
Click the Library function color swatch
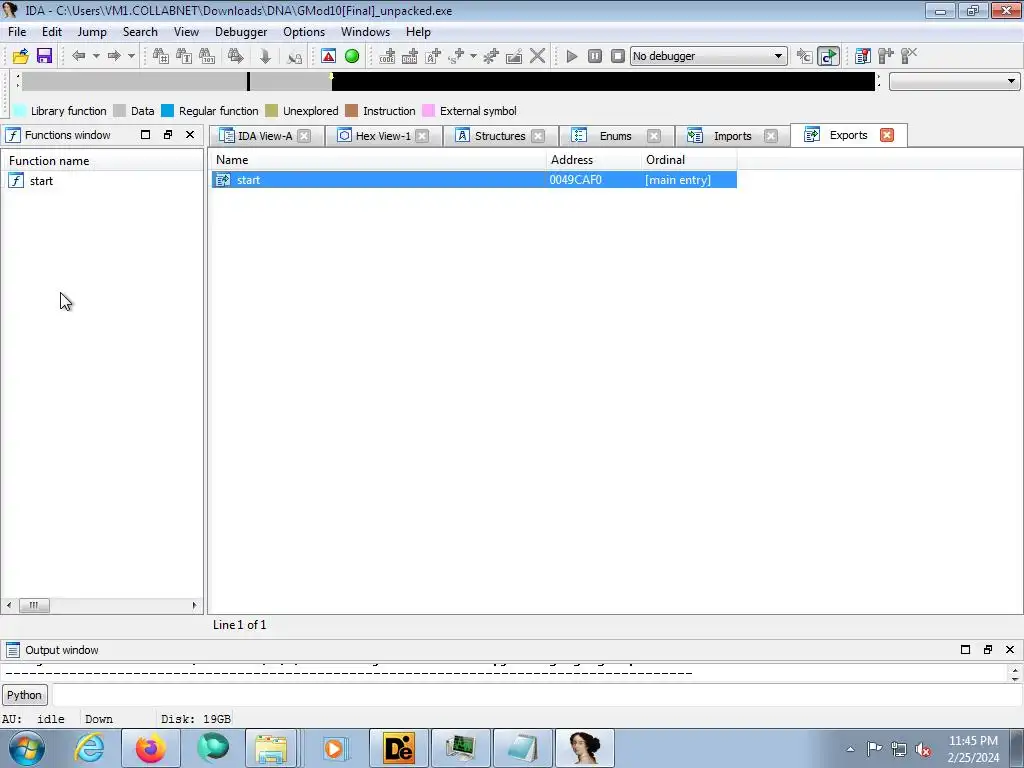pyautogui.click(x=20, y=111)
